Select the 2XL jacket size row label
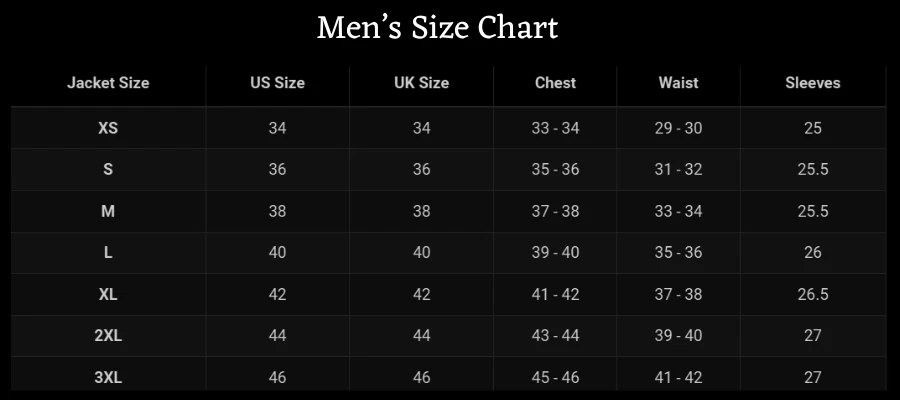The image size is (900, 400). tap(108, 336)
